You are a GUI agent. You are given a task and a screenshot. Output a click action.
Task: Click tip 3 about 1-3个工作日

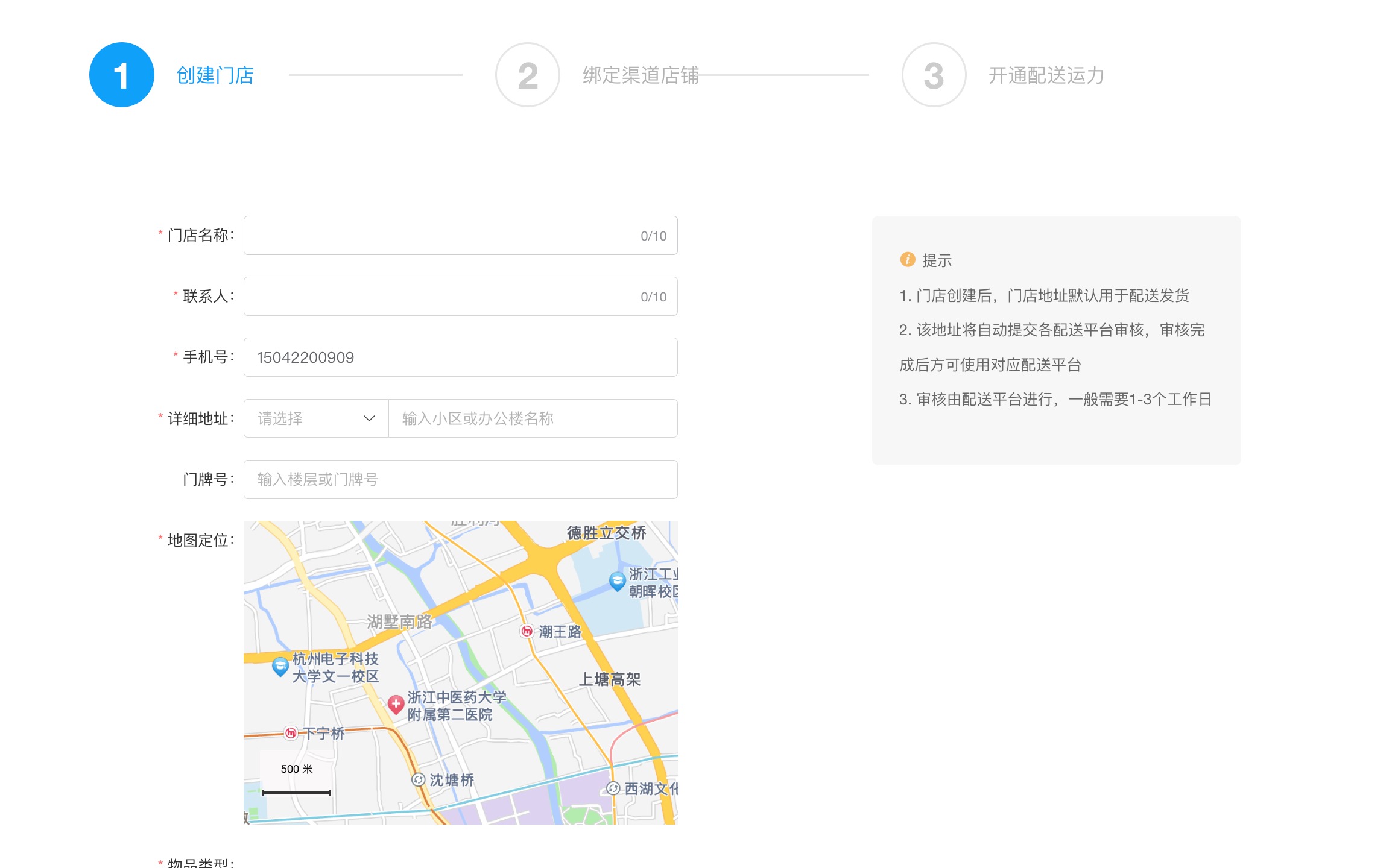1055,399
